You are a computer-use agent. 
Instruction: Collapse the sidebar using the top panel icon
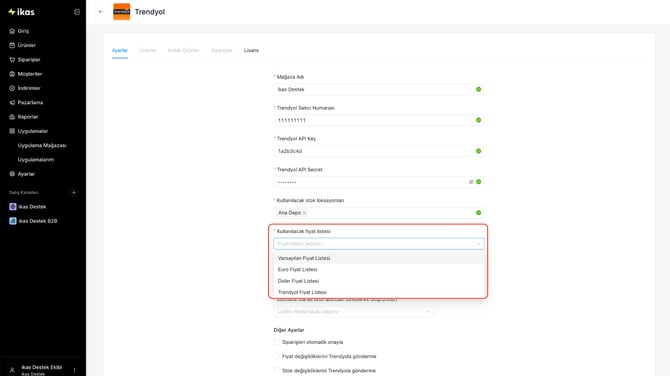[x=77, y=12]
